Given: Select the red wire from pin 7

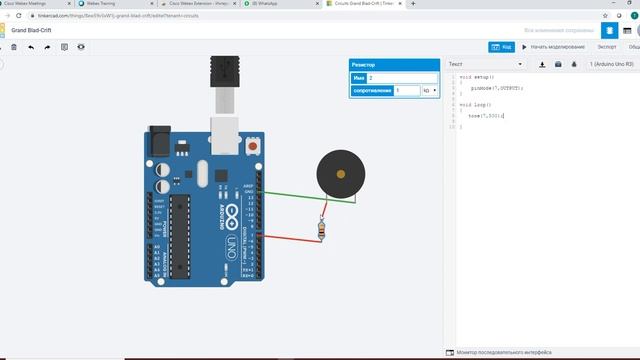Looking at the screenshot, I should pos(289,239).
